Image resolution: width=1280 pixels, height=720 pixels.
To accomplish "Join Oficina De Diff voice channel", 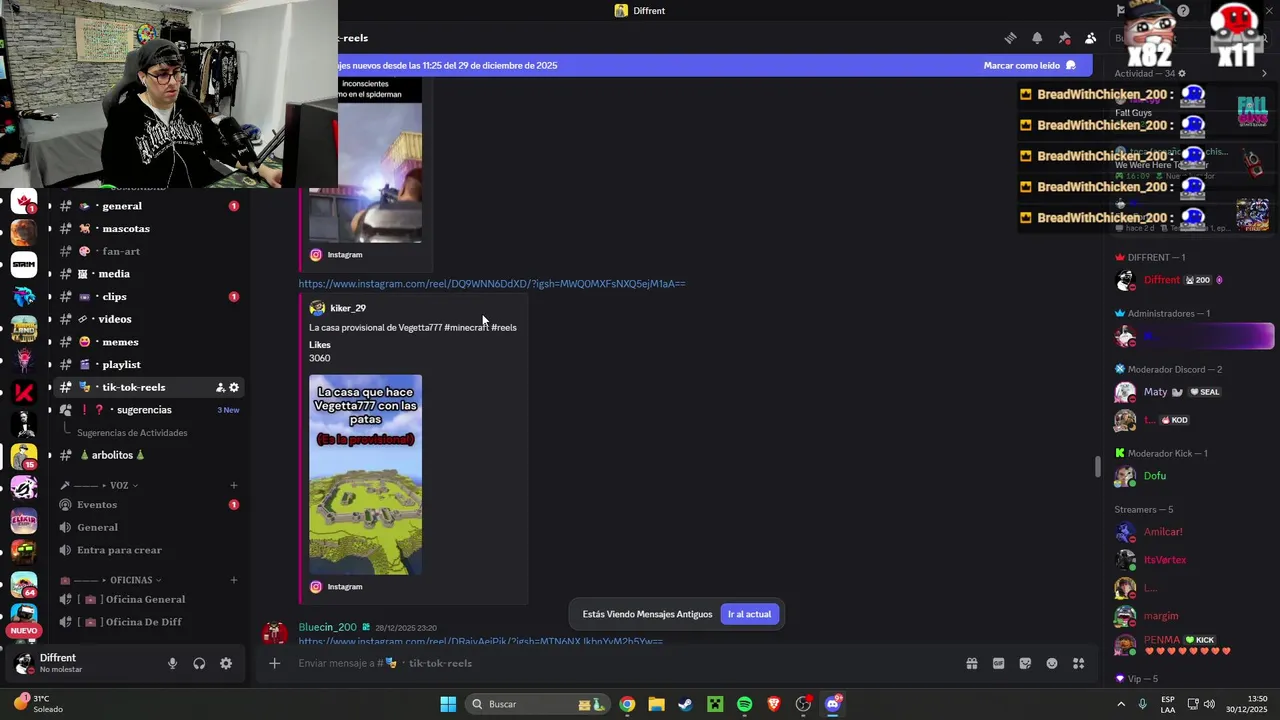I will (x=143, y=622).
